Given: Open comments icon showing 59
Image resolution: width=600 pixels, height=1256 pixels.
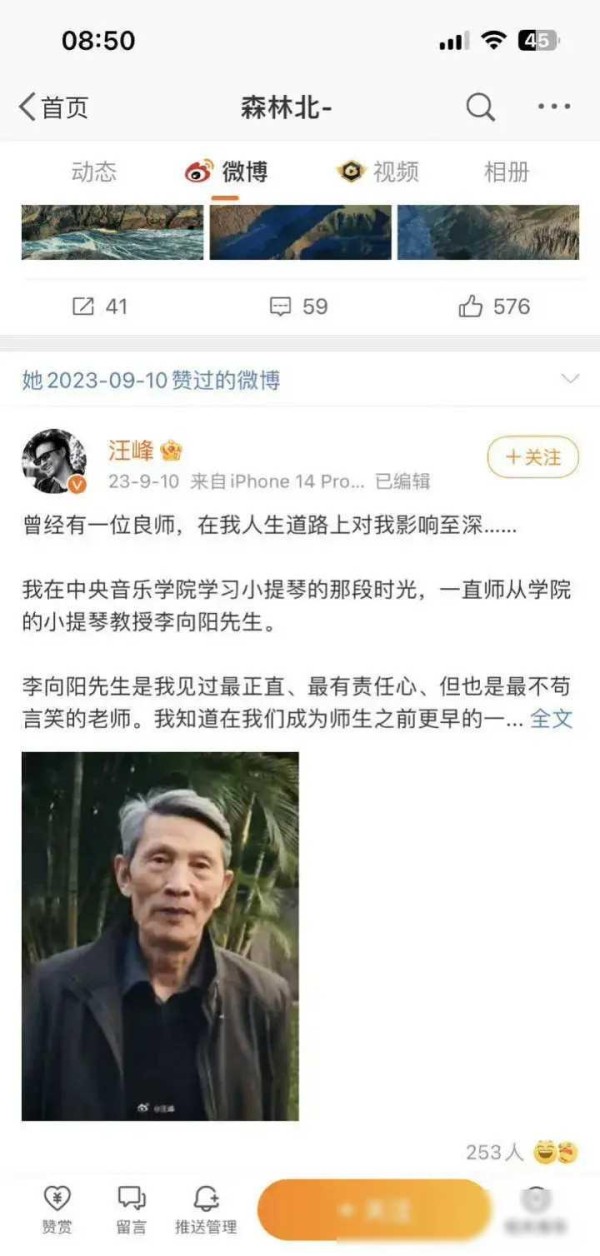Looking at the screenshot, I should [299, 306].
